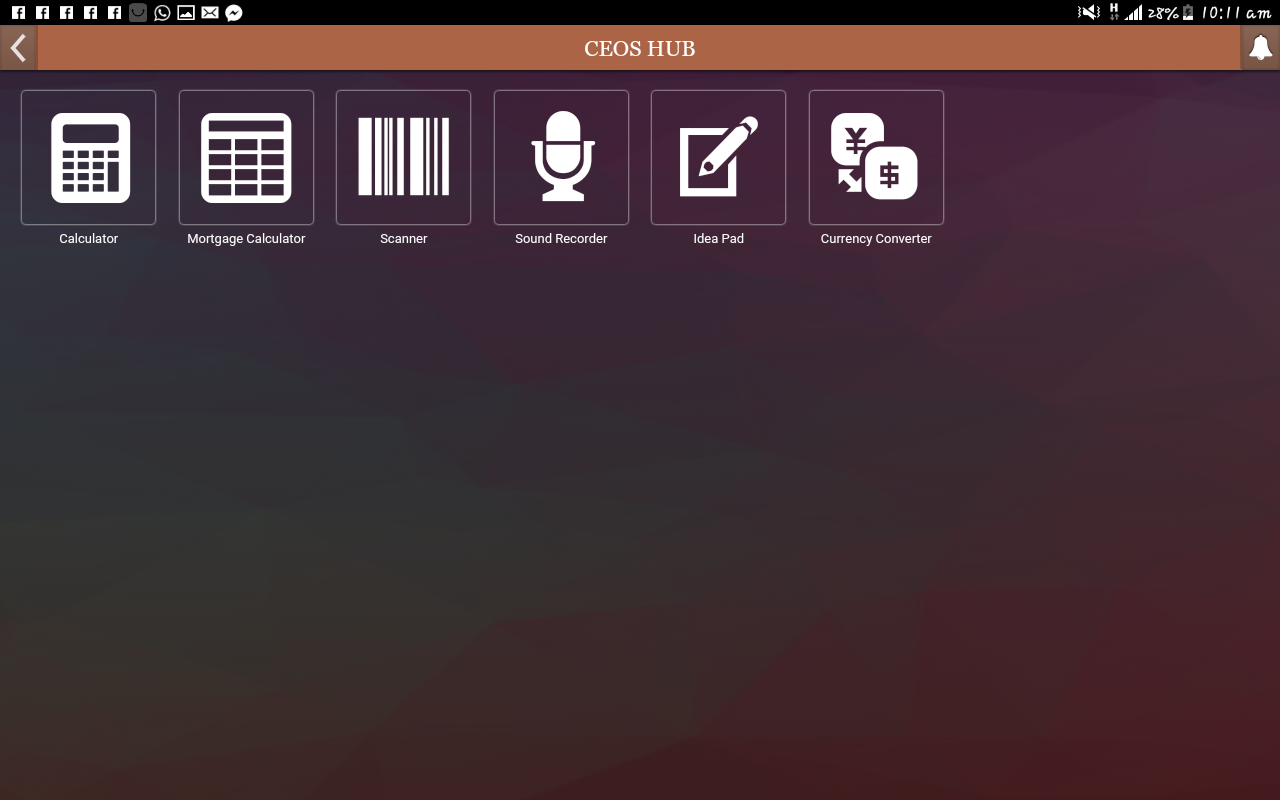
Task: Open notifications with the bell icon
Action: tap(1260, 47)
